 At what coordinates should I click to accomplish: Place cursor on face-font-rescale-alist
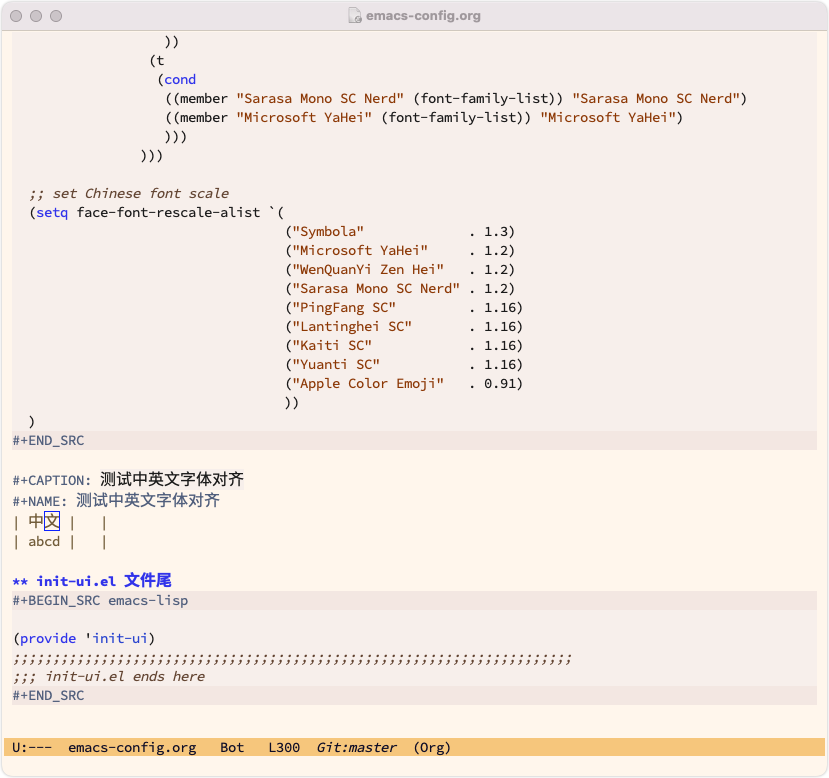pos(168,212)
